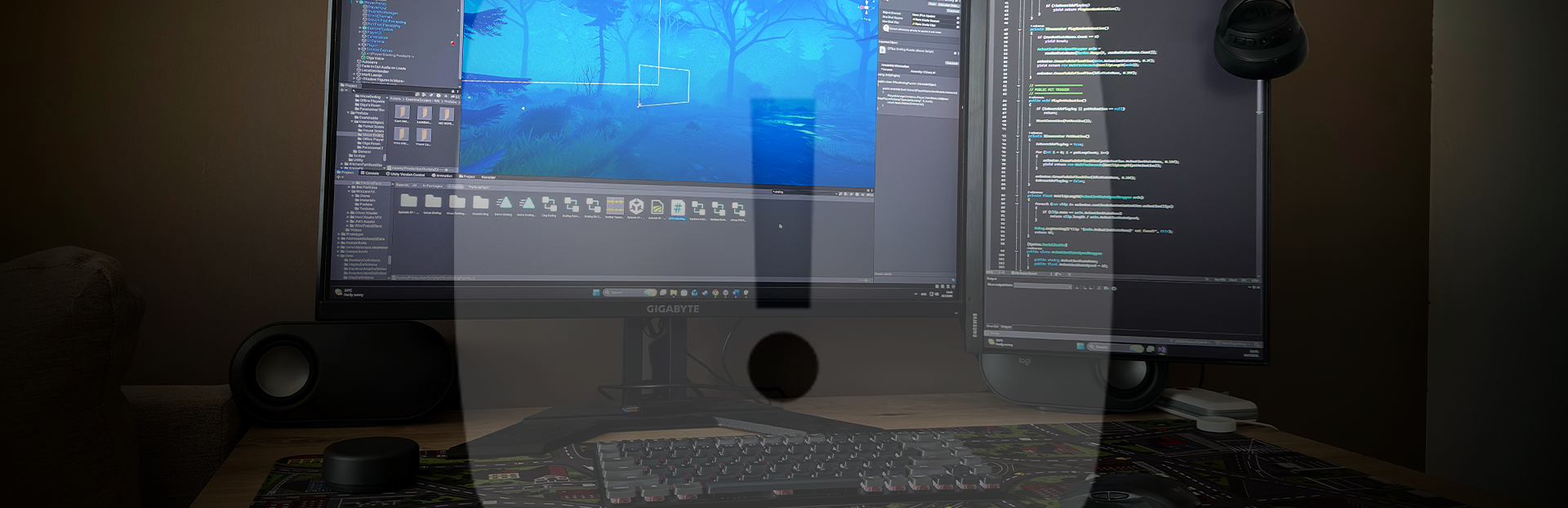The height and width of the screenshot is (508, 1568).
Task: Open File Explorer from the left monitor taskbar
Action: (x=674, y=292)
